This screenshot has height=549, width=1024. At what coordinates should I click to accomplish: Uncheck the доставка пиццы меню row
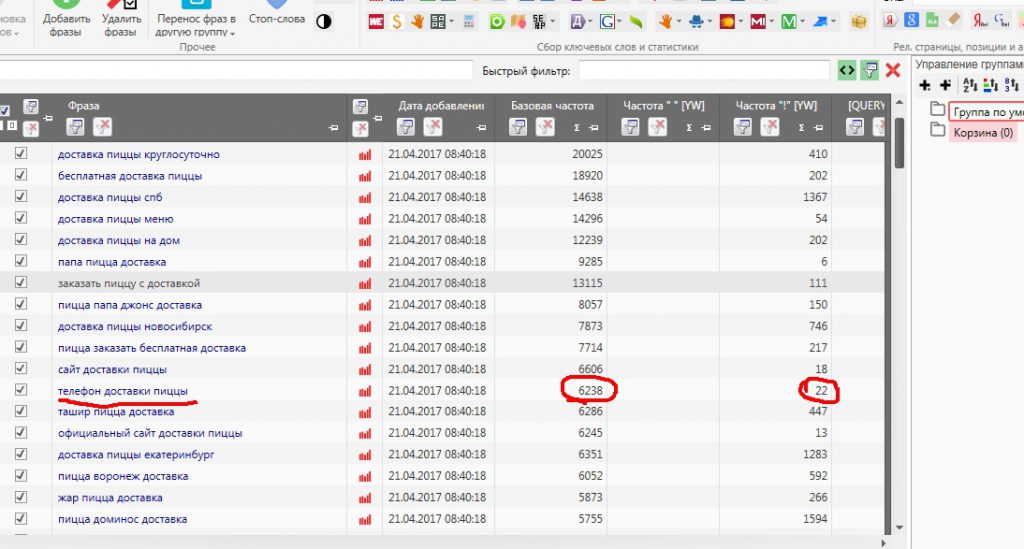tap(21, 218)
